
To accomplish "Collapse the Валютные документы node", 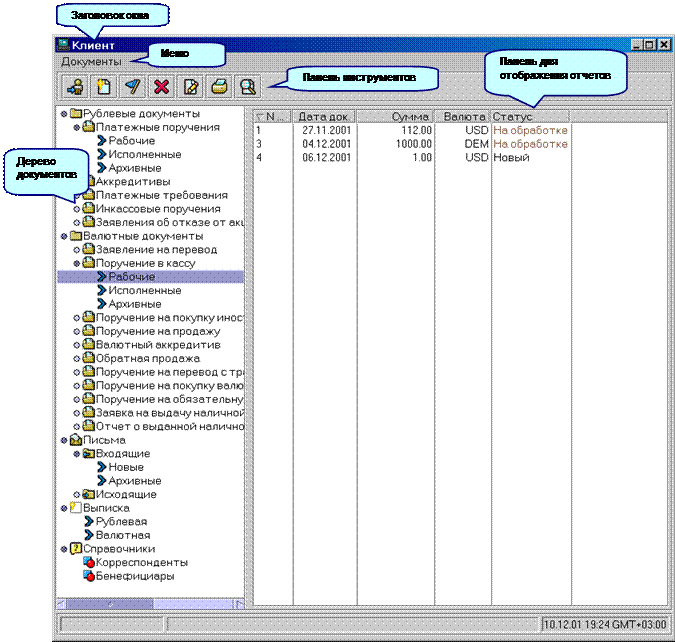I will (64, 236).
